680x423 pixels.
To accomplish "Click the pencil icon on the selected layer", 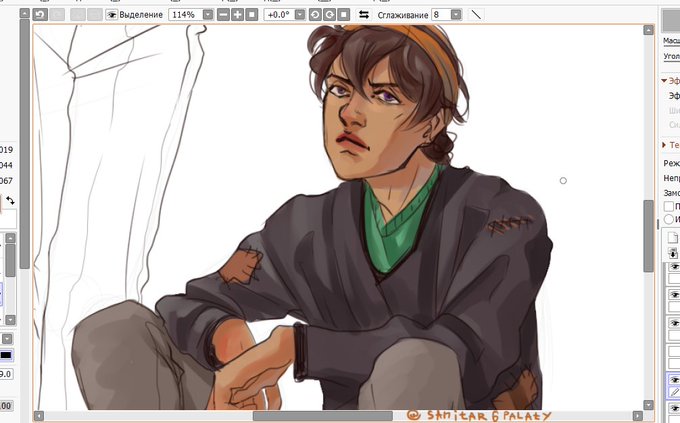I will click(x=674, y=392).
